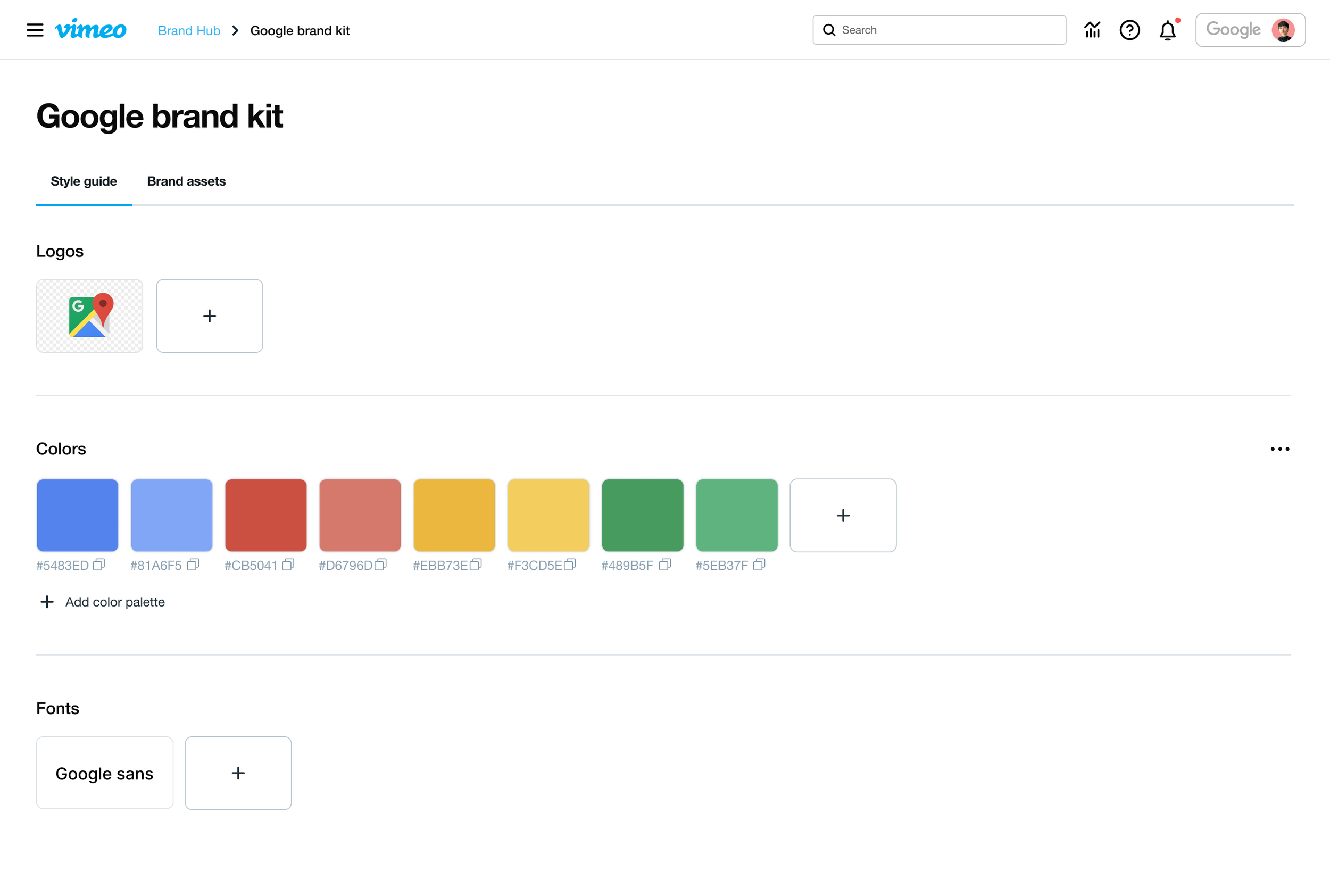Select the light green #5EB37F swatch

pos(737,516)
